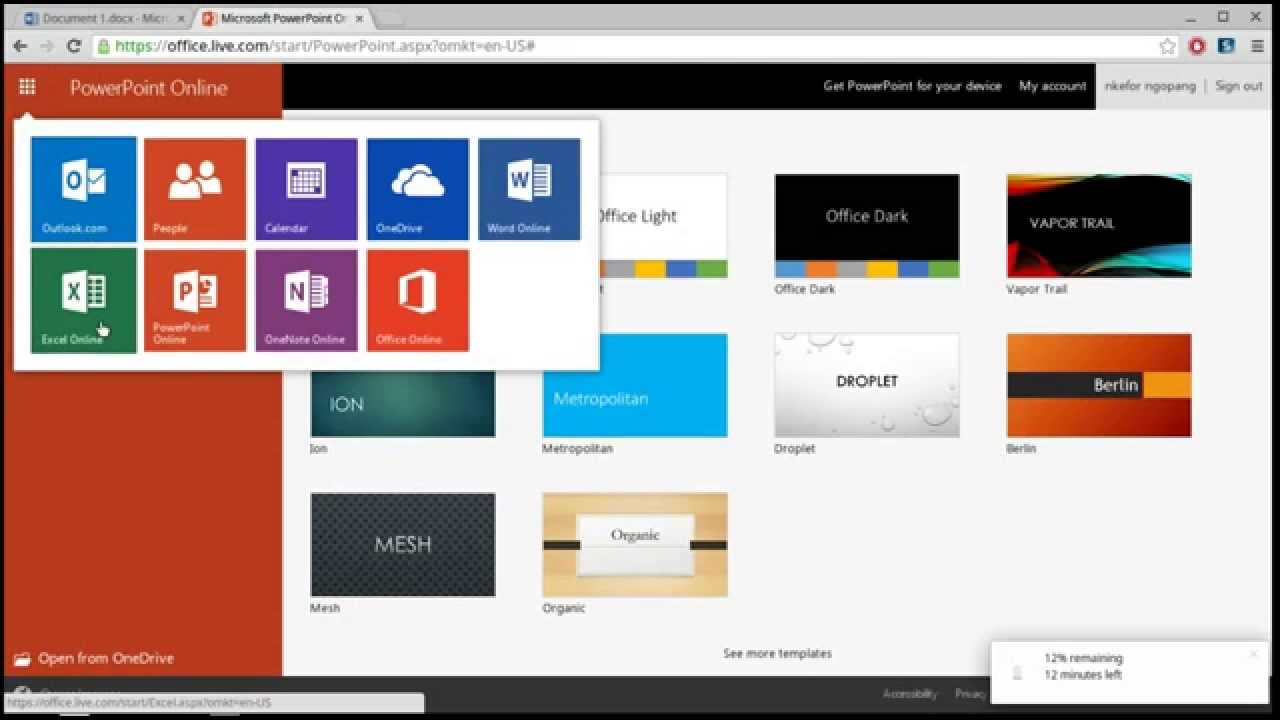Click Open from OneDrive link
Screen dimensions: 1280x720
(x=106, y=659)
